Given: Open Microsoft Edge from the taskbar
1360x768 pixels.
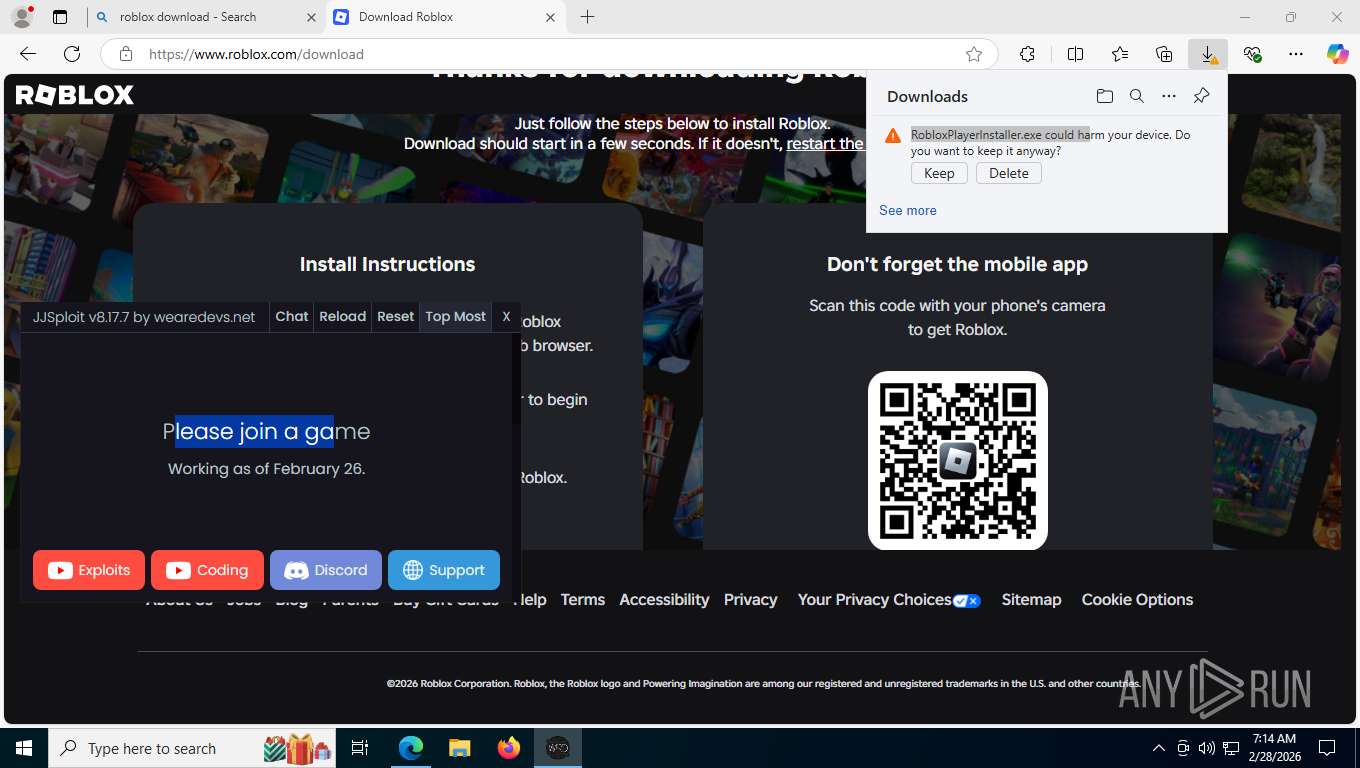Looking at the screenshot, I should (x=411, y=748).
